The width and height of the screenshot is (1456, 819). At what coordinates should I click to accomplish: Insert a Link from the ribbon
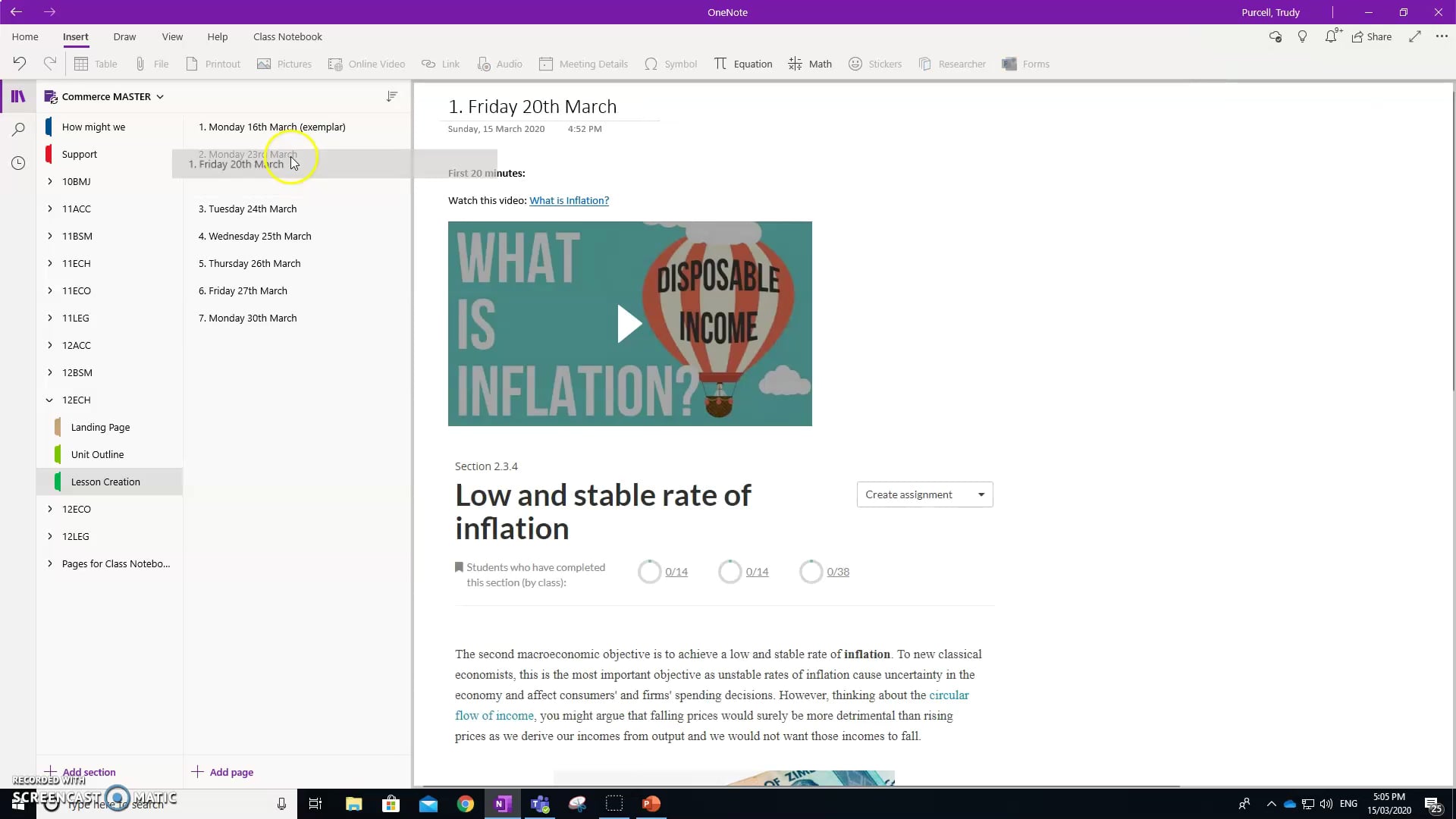pos(441,64)
